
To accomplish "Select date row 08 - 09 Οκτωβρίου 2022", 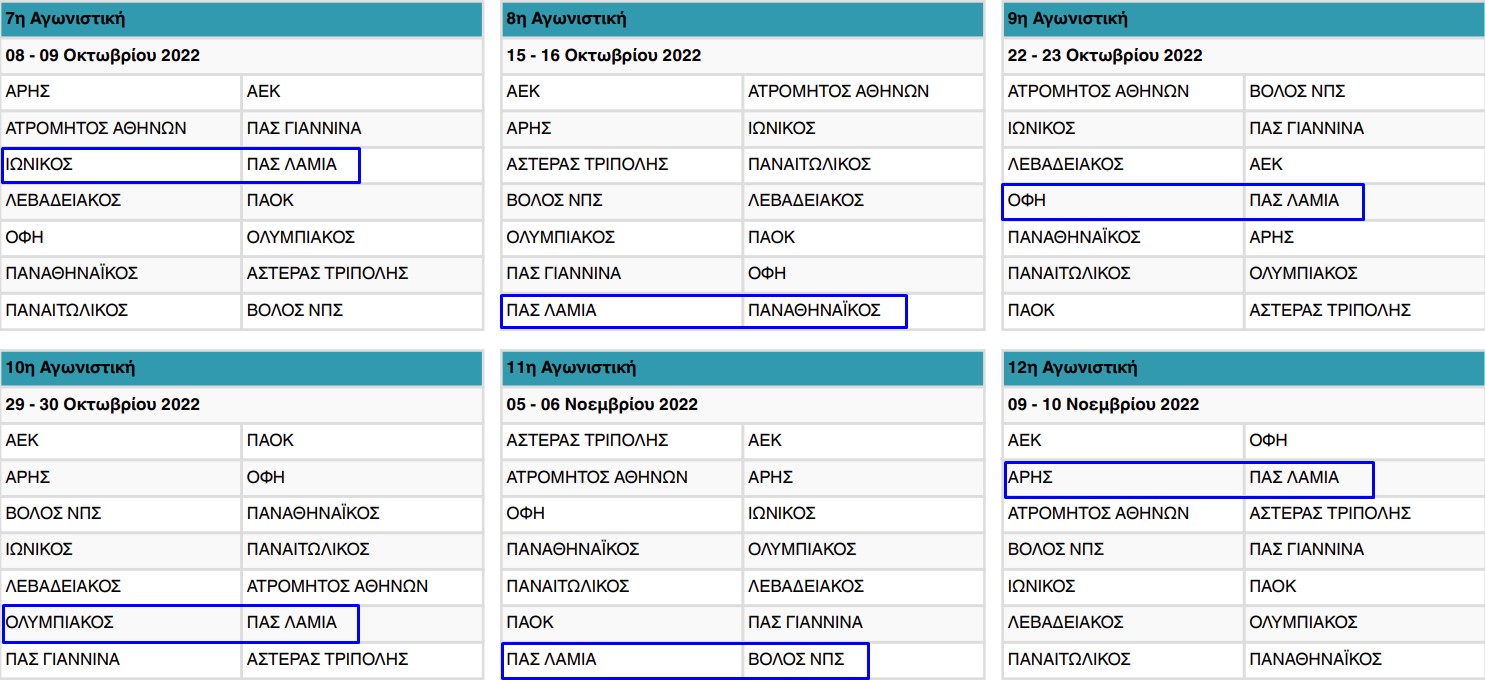I will (103, 55).
